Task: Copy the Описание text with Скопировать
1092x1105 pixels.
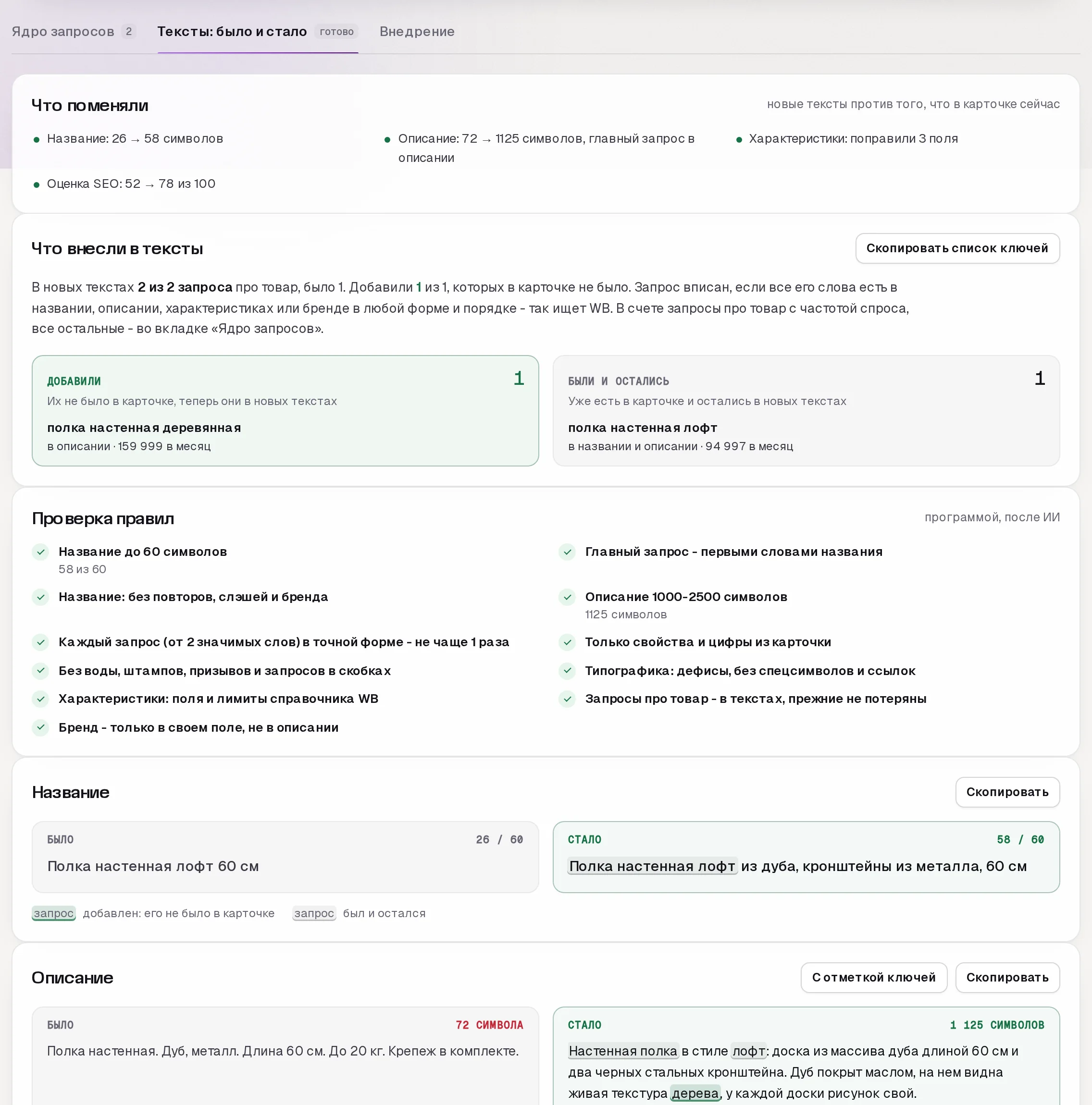Action: tap(1007, 978)
